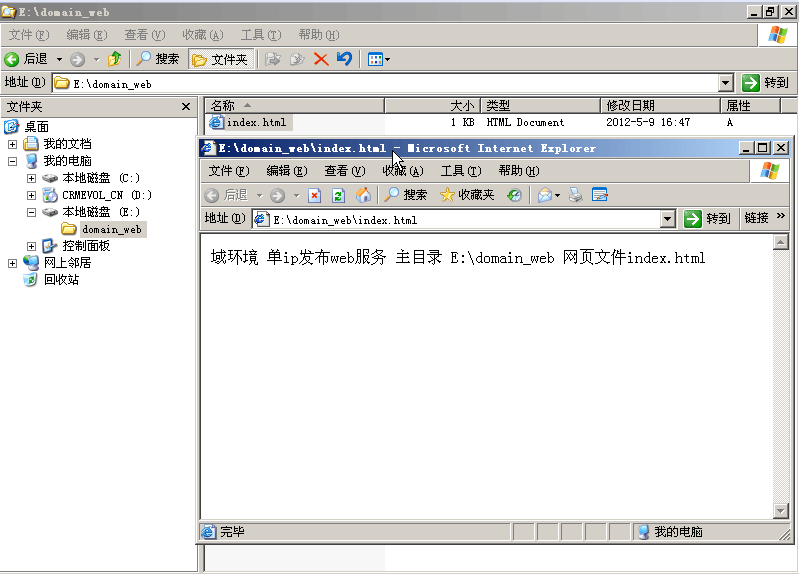This screenshot has height=574, width=799.
Task: Open the IE address bar dropdown arrow
Action: click(668, 219)
